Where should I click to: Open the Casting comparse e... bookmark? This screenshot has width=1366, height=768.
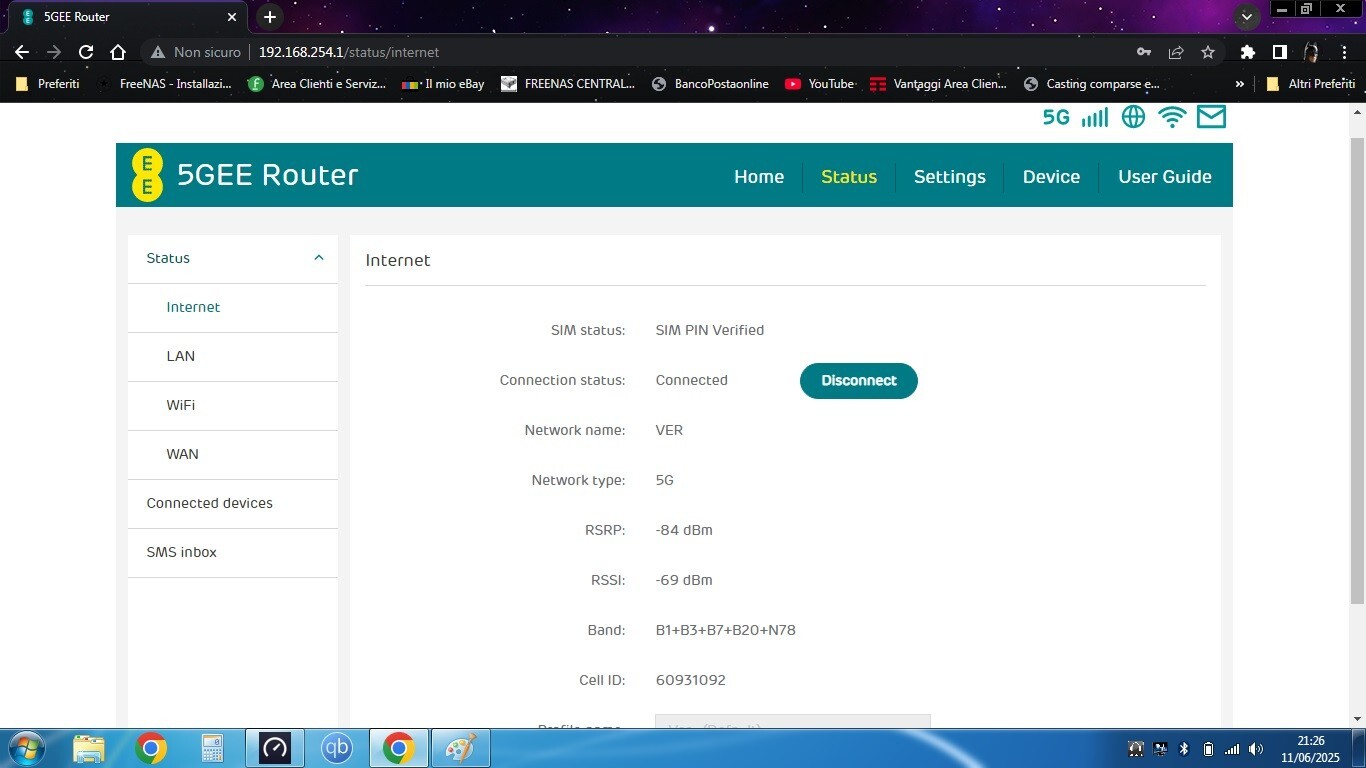(1092, 84)
